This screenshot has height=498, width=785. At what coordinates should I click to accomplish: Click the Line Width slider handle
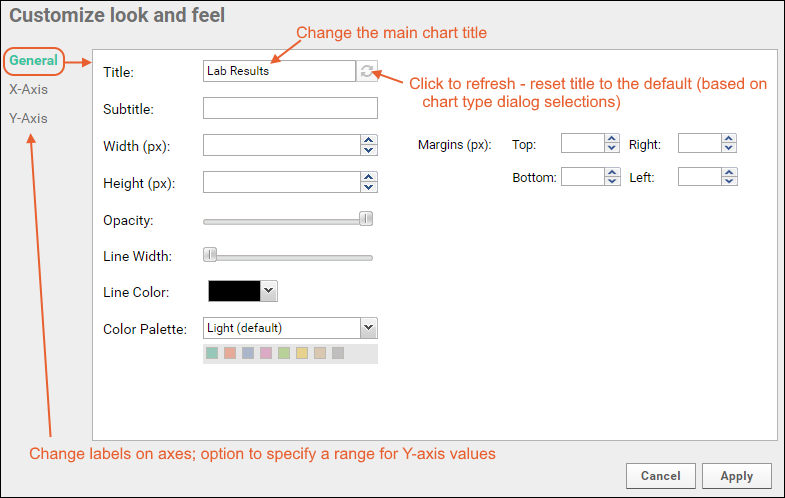click(210, 255)
